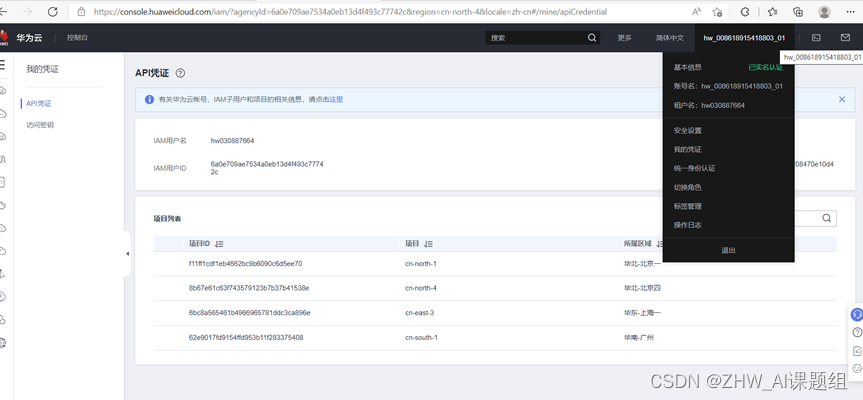Sort by 项目 column icon

429,244
